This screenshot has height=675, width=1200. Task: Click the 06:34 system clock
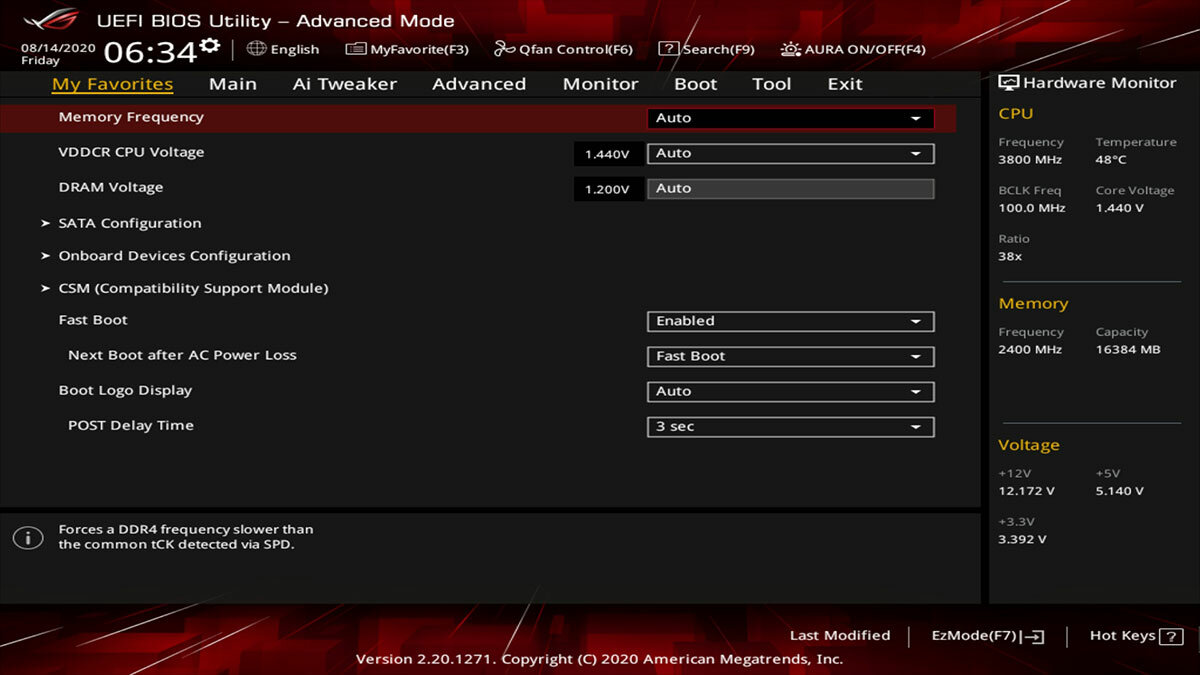click(x=150, y=52)
